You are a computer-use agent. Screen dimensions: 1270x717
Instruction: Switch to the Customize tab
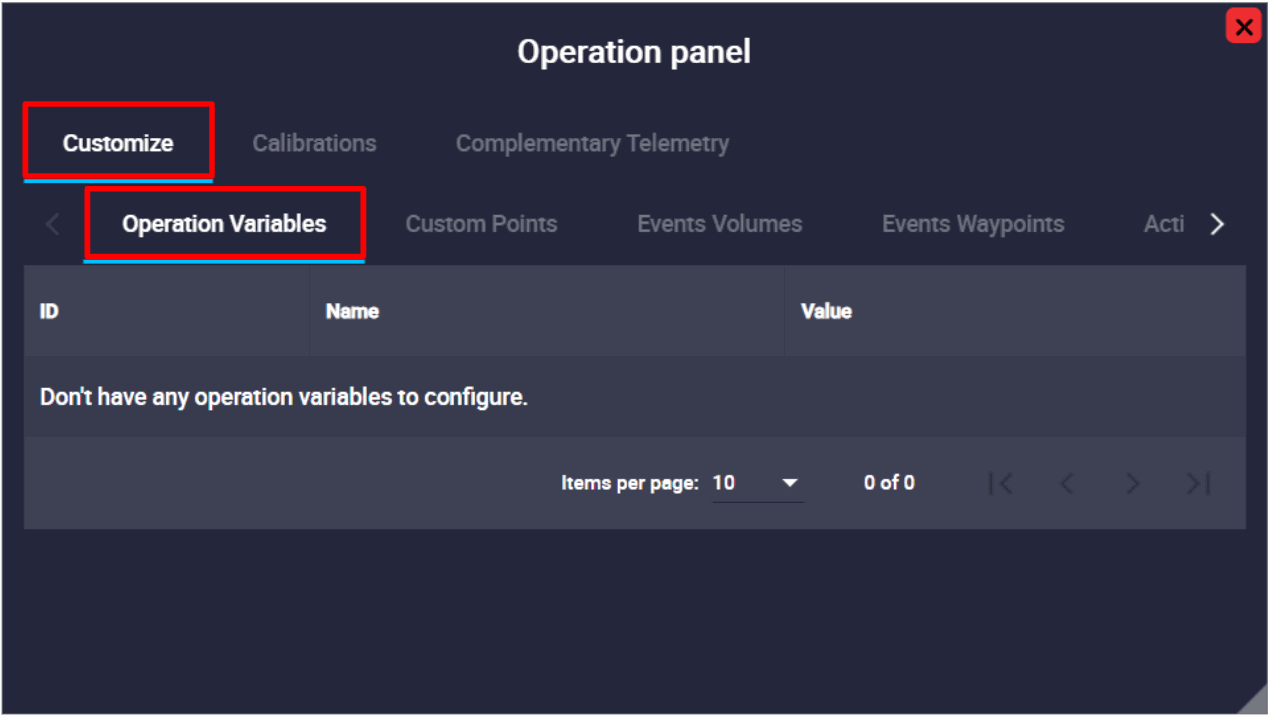[118, 143]
